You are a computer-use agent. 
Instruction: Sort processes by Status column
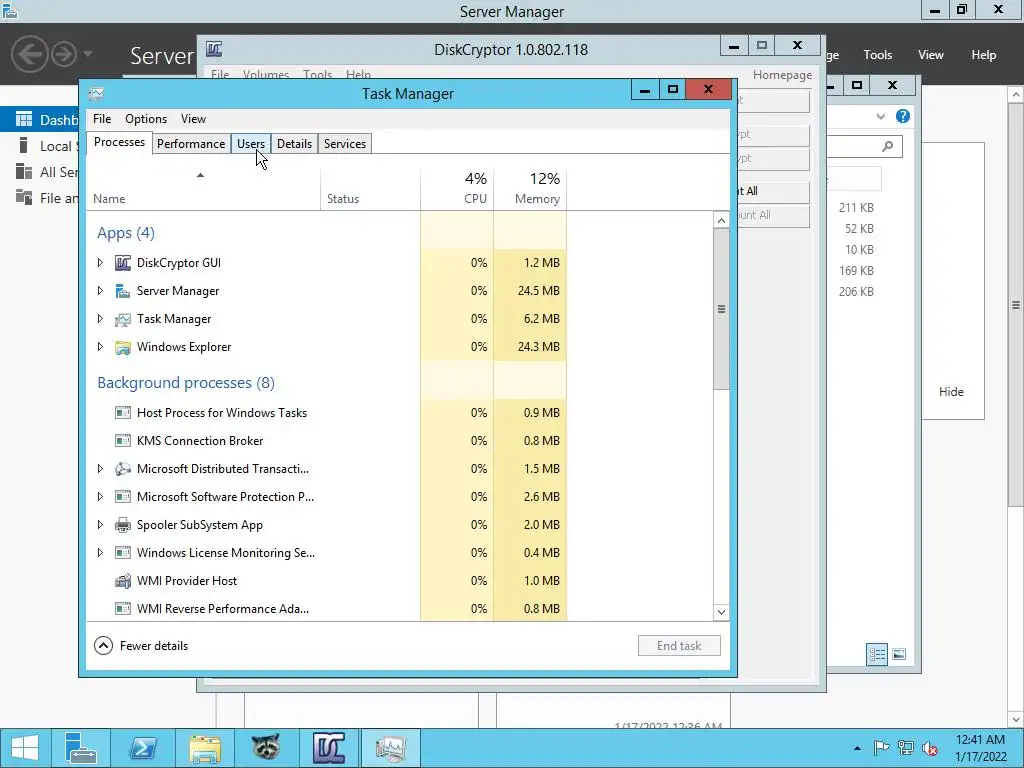(370, 189)
